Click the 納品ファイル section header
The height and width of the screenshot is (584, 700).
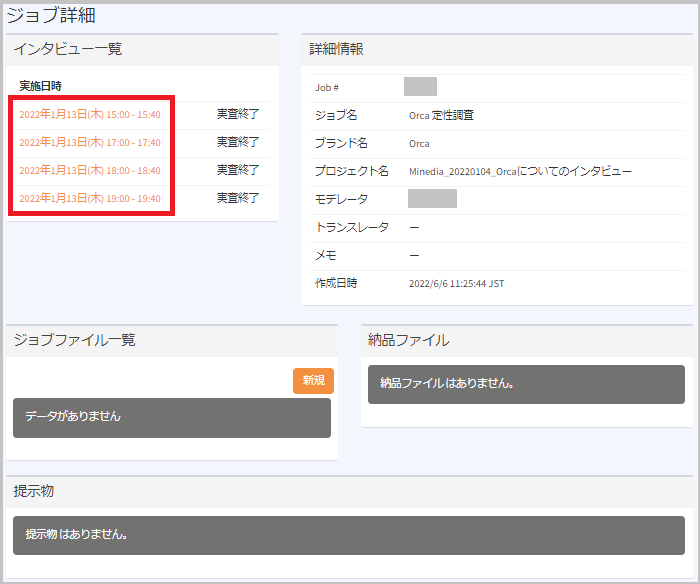[408, 340]
